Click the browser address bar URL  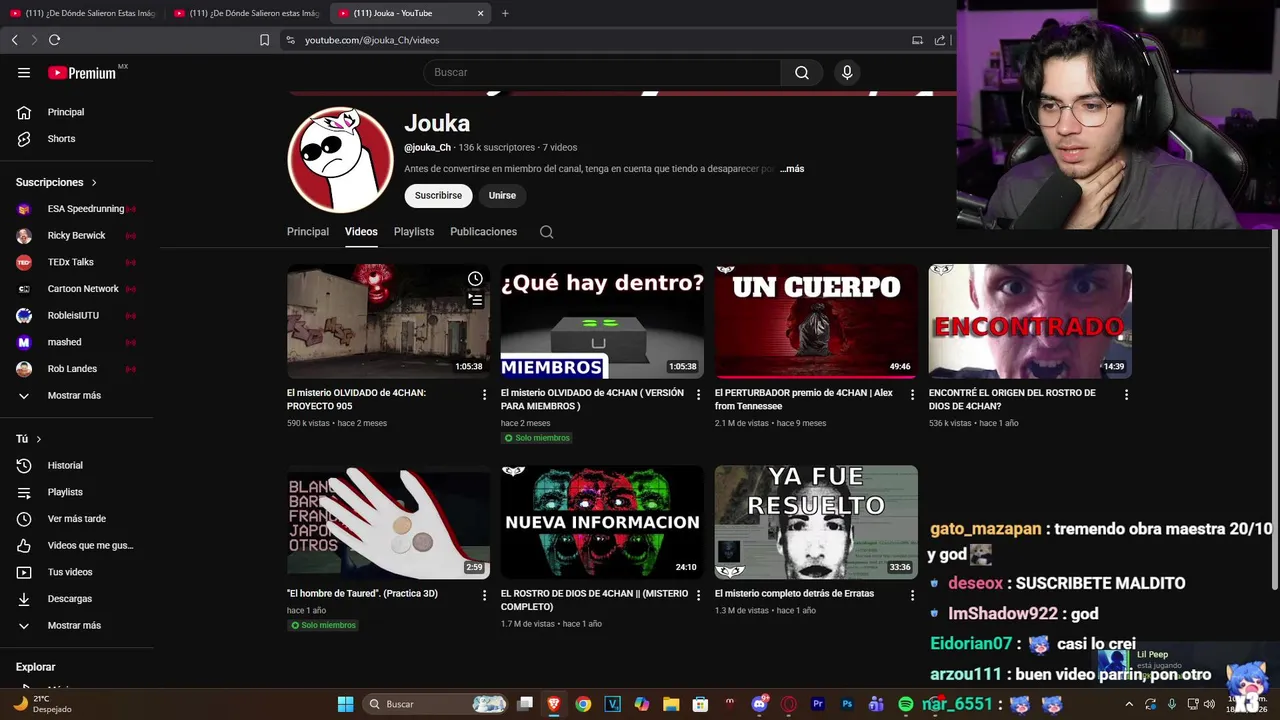372,40
